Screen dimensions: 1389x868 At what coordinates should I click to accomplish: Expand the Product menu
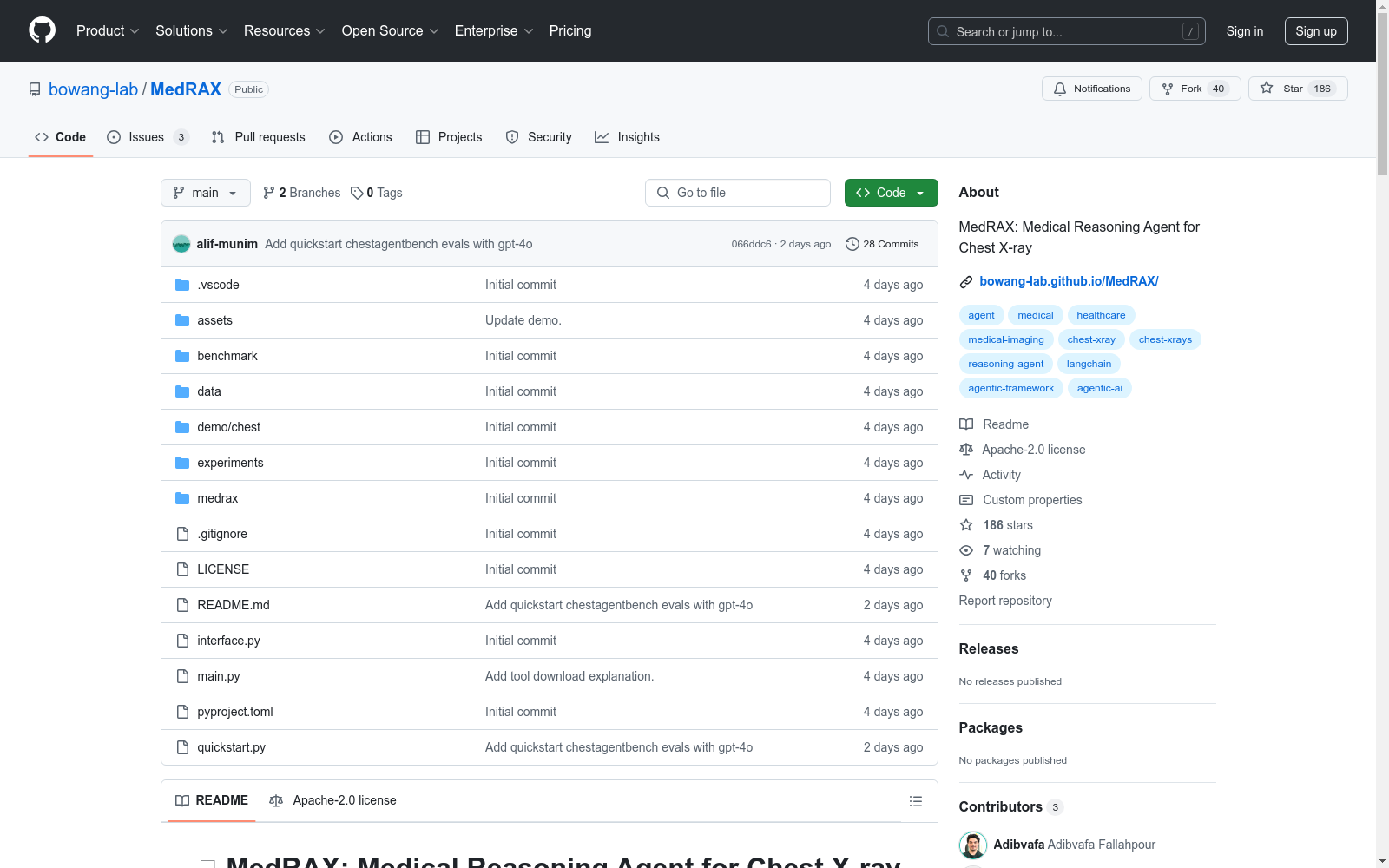(x=108, y=31)
